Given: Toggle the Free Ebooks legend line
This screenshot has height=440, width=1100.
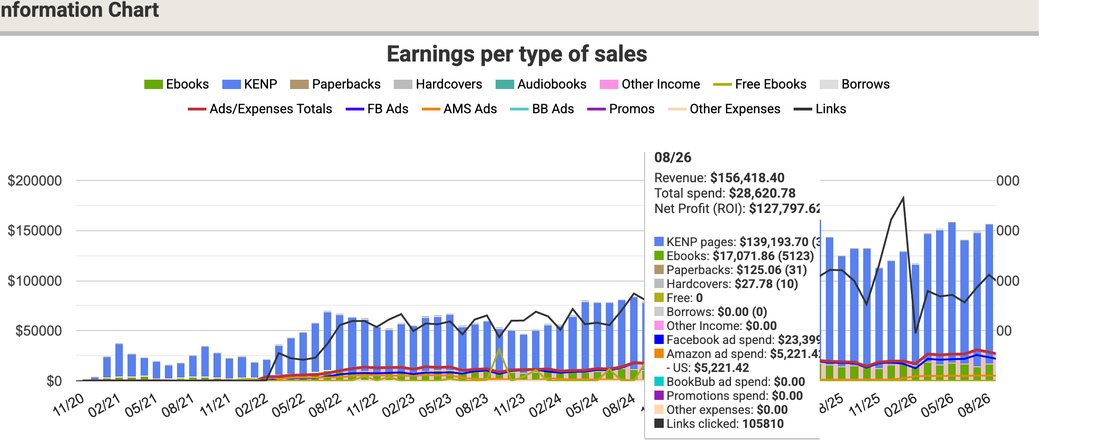Looking at the screenshot, I should click(760, 84).
